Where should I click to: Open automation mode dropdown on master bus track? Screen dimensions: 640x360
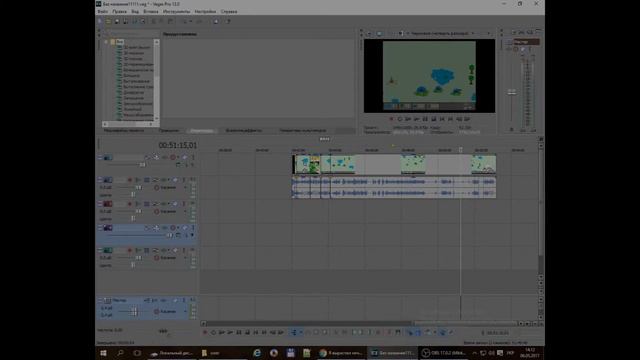pyautogui.click(x=186, y=311)
